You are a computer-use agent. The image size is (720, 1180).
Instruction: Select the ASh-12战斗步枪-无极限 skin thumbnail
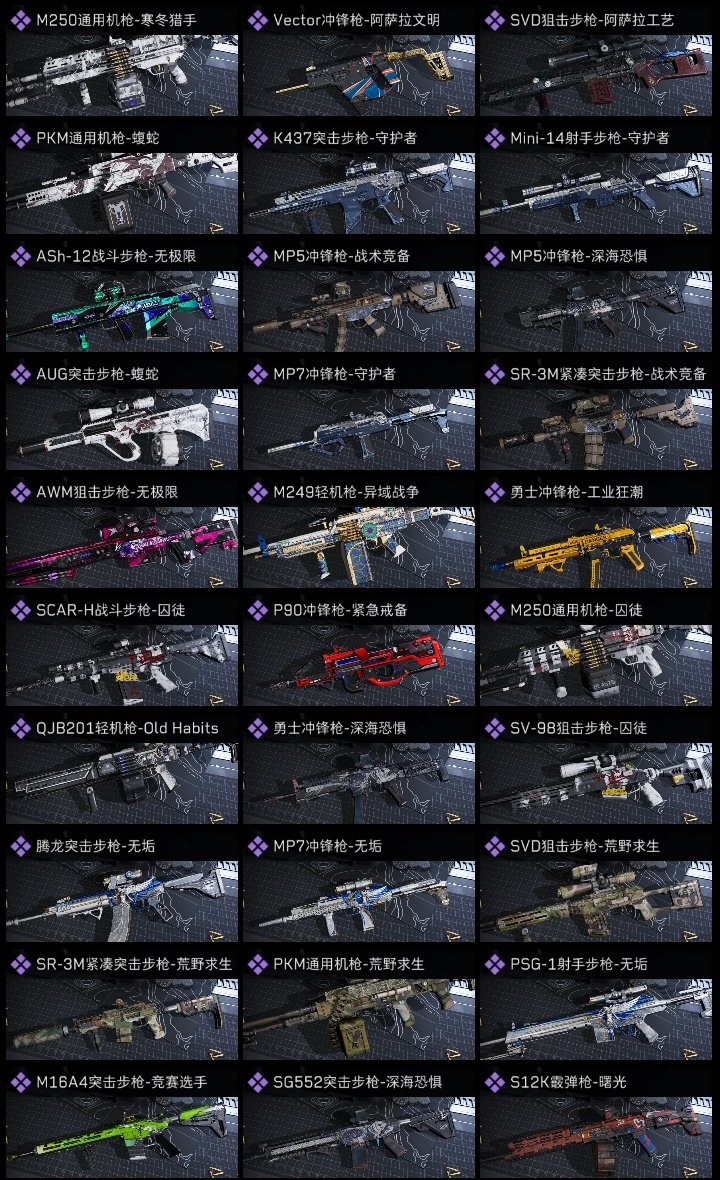[x=122, y=311]
